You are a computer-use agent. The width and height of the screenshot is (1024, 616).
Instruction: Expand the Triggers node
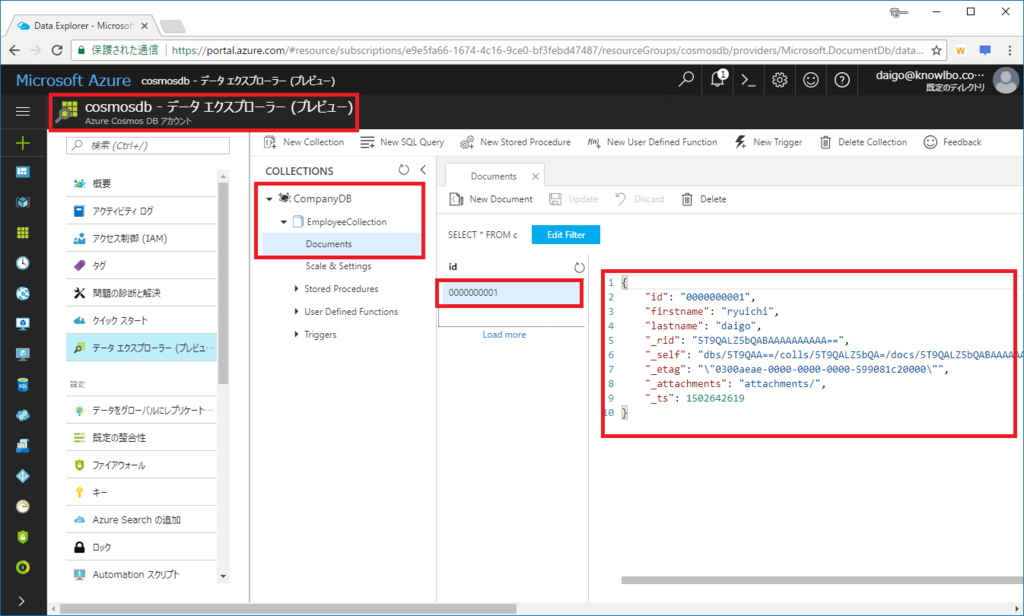click(x=296, y=334)
